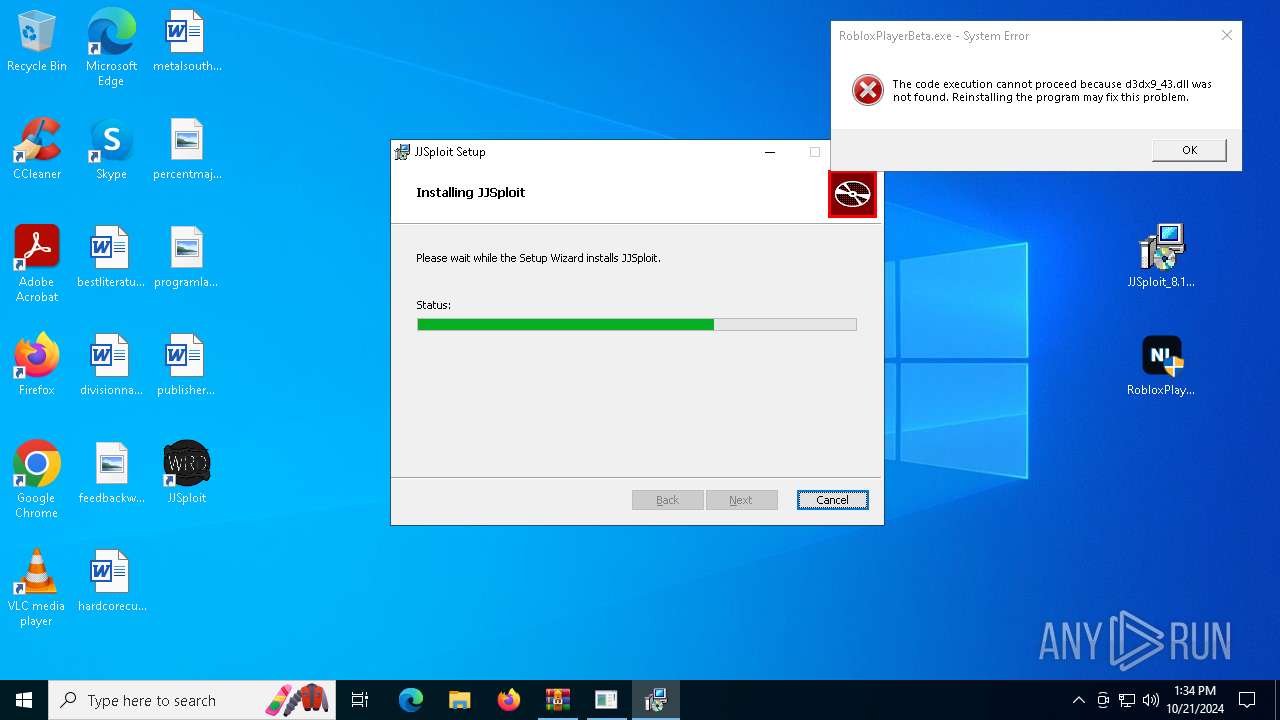Launch VLC media player shortcut
This screenshot has width=1280, height=720.
tap(37, 588)
